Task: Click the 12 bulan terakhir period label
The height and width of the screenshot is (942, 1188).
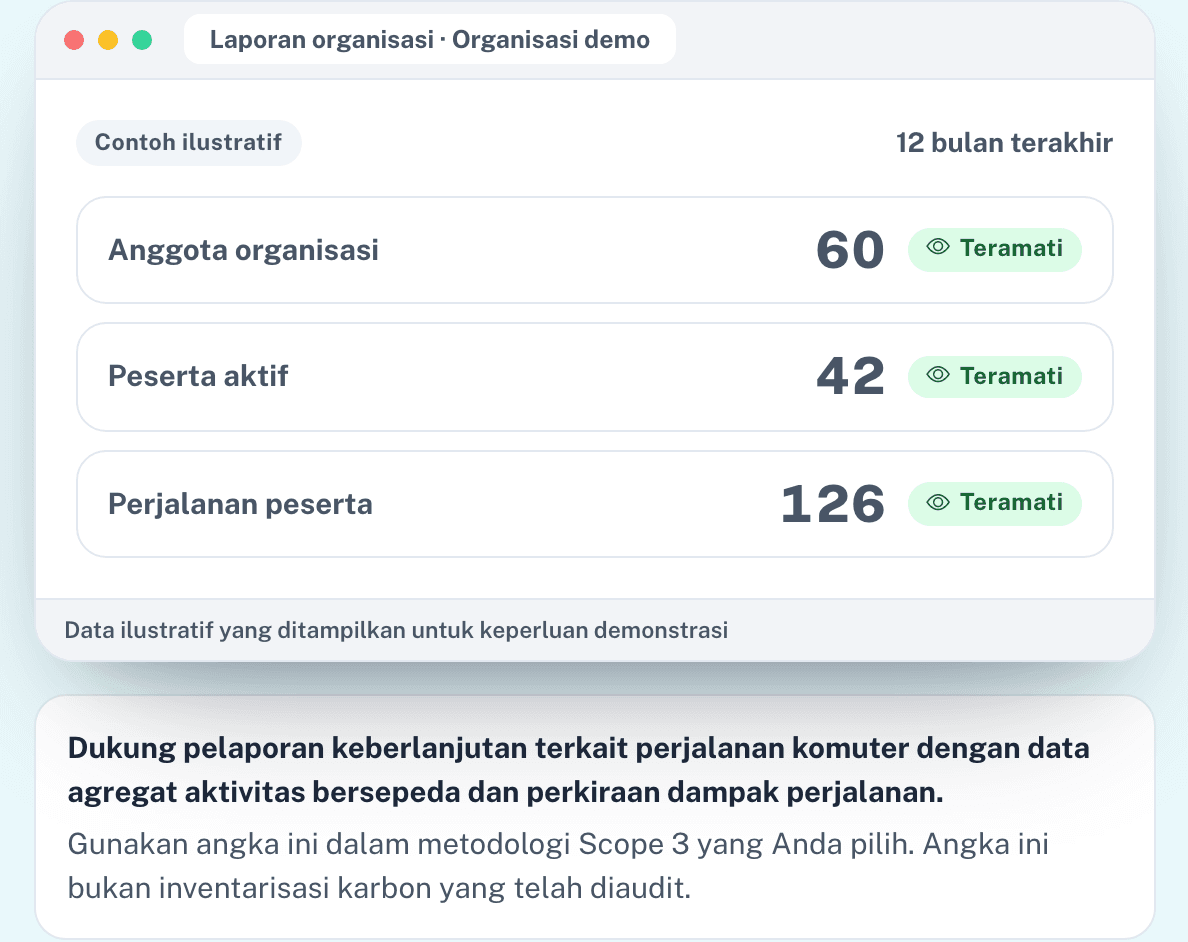Action: [x=1004, y=142]
